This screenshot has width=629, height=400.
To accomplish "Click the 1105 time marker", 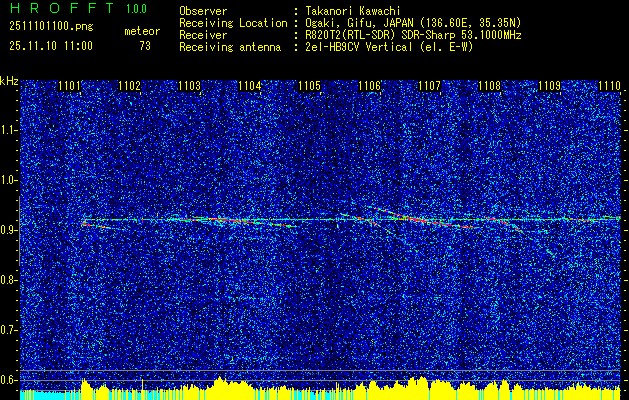I will coord(310,86).
